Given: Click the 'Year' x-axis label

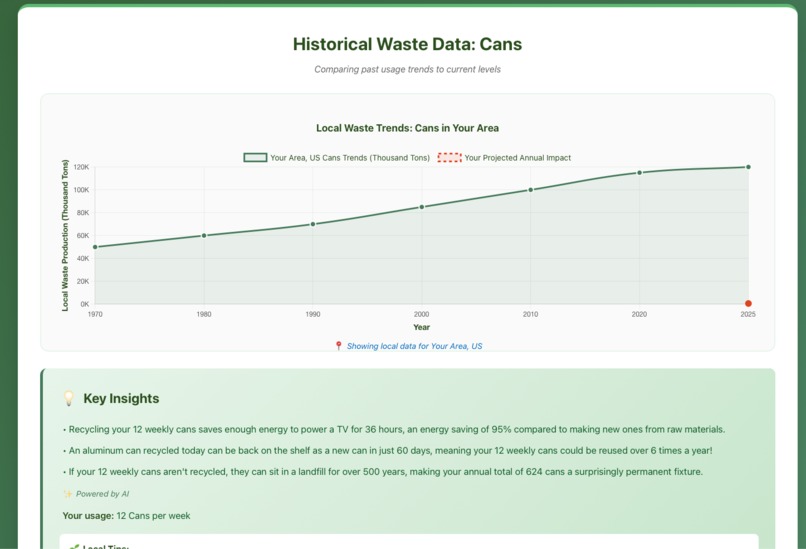Looking at the screenshot, I should pos(422,327).
